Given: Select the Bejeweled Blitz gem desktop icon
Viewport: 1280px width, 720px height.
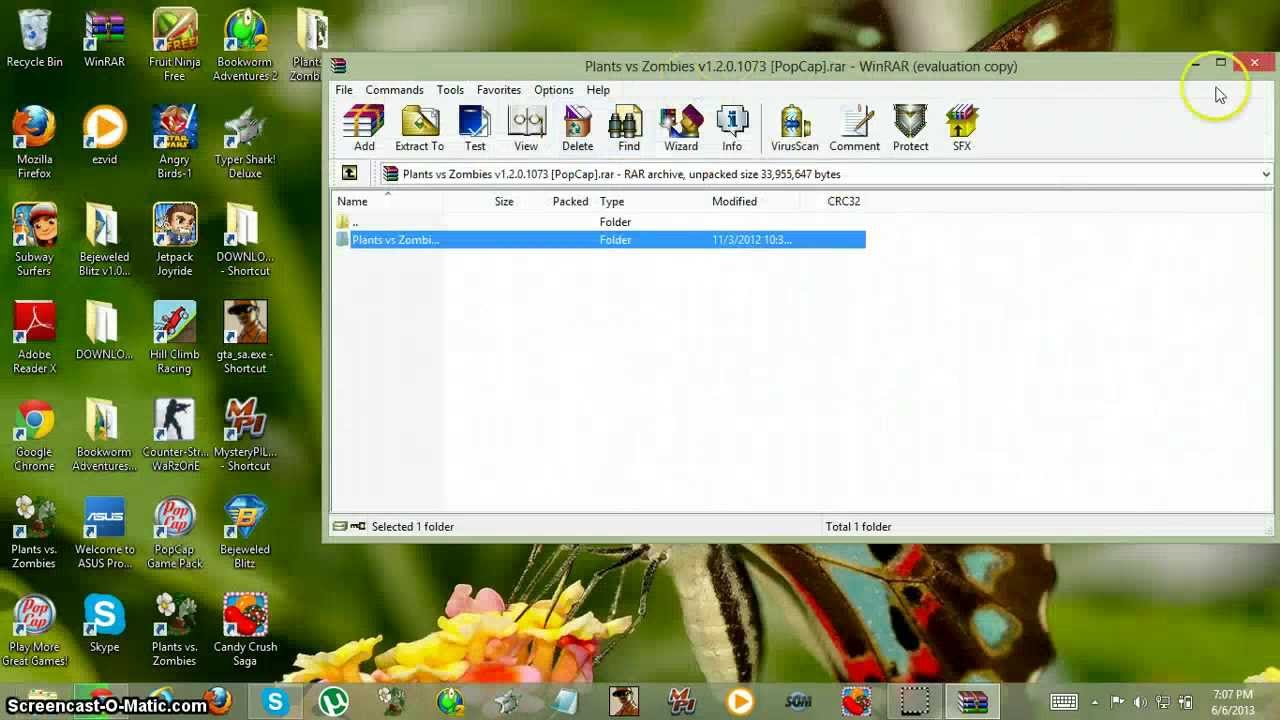Looking at the screenshot, I should pos(245,532).
